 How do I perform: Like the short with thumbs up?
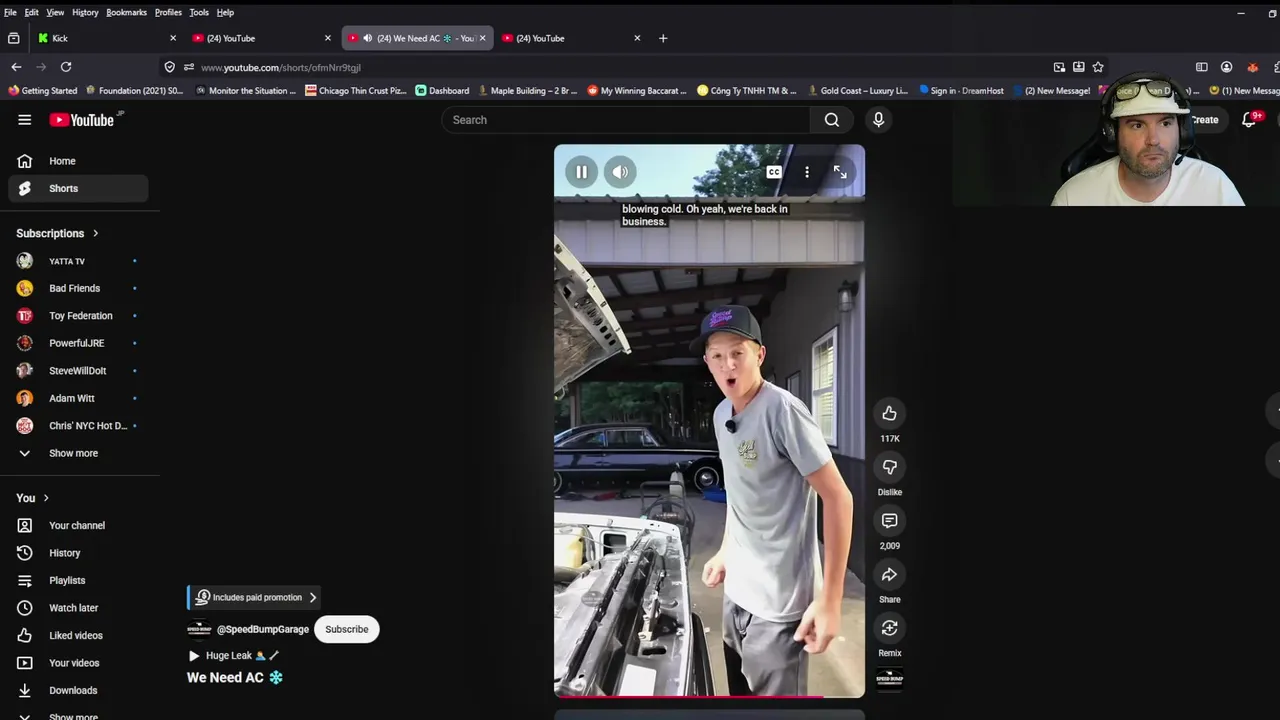pyautogui.click(x=889, y=413)
